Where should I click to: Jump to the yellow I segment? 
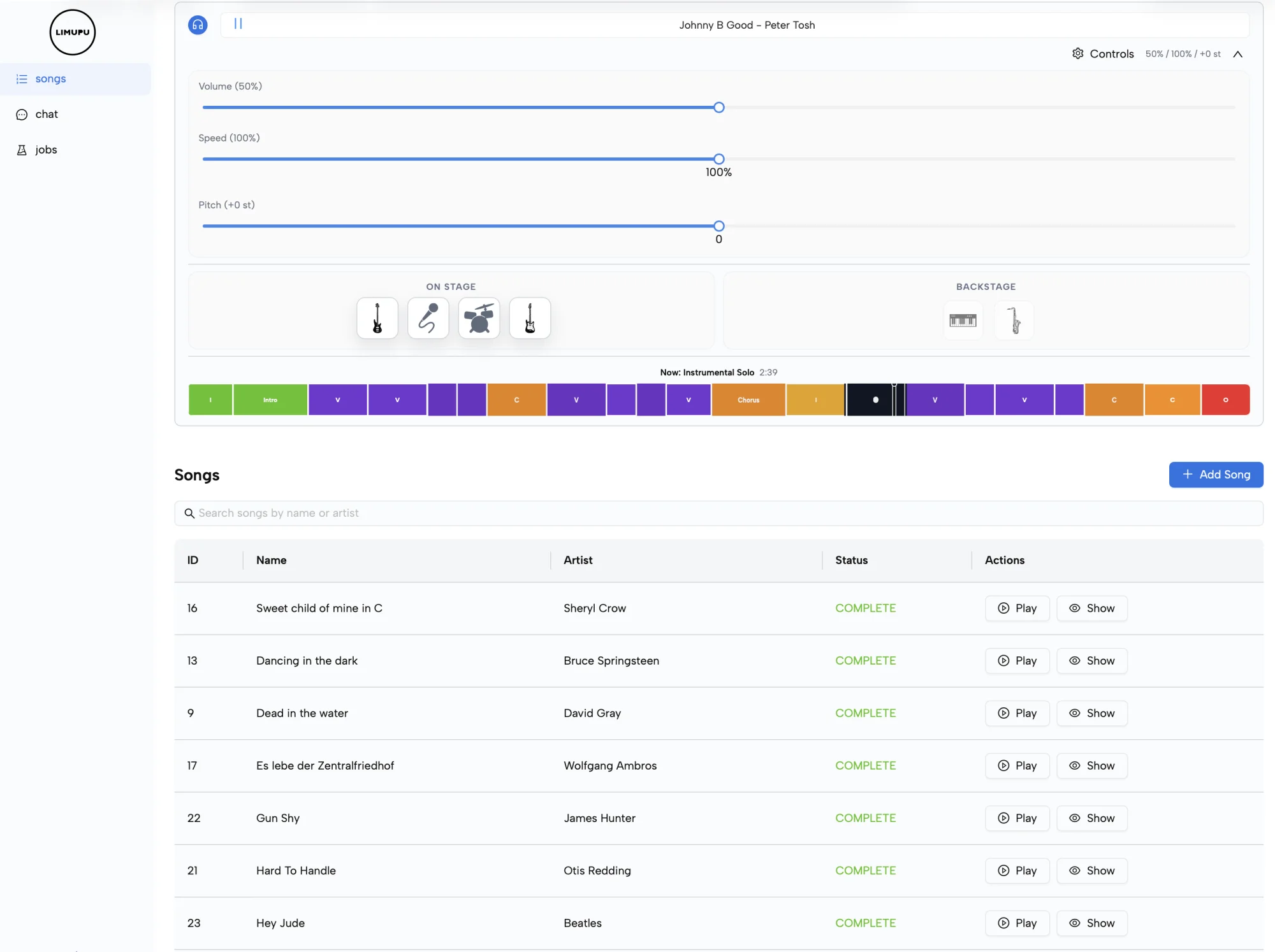pos(815,400)
